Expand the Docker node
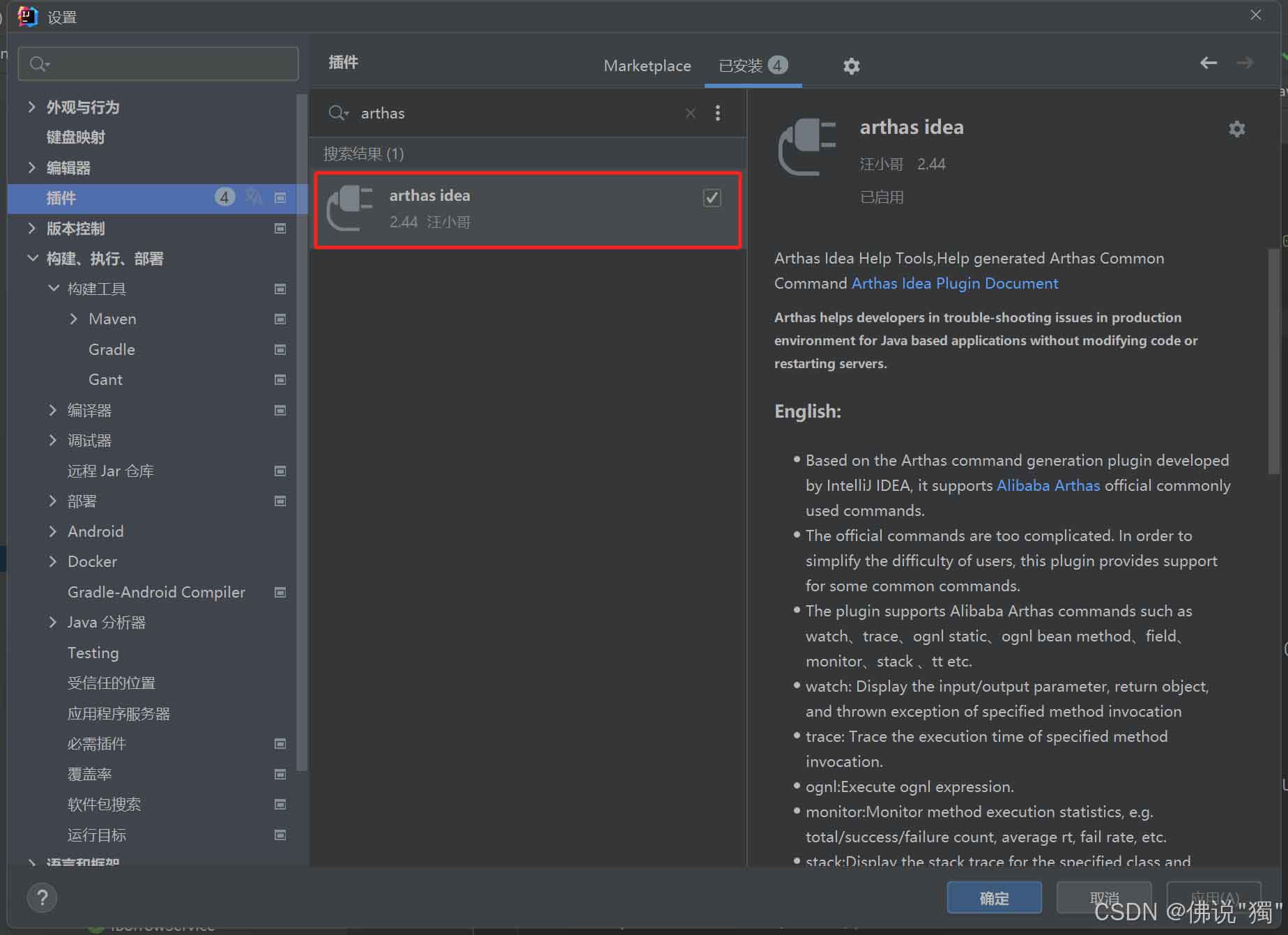 52,561
